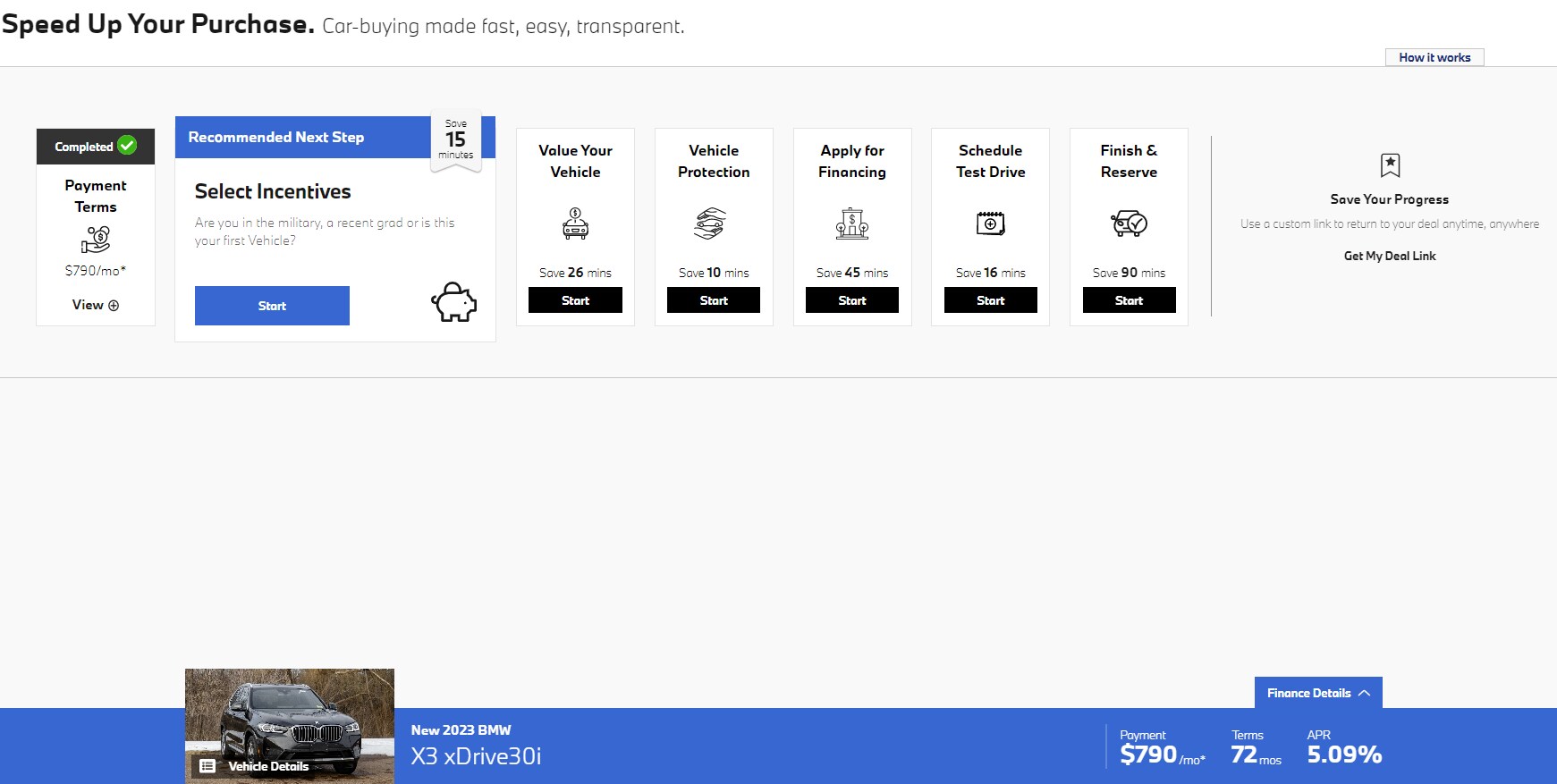Open the How it works link
The width and height of the screenshot is (1557, 784).
point(1434,57)
